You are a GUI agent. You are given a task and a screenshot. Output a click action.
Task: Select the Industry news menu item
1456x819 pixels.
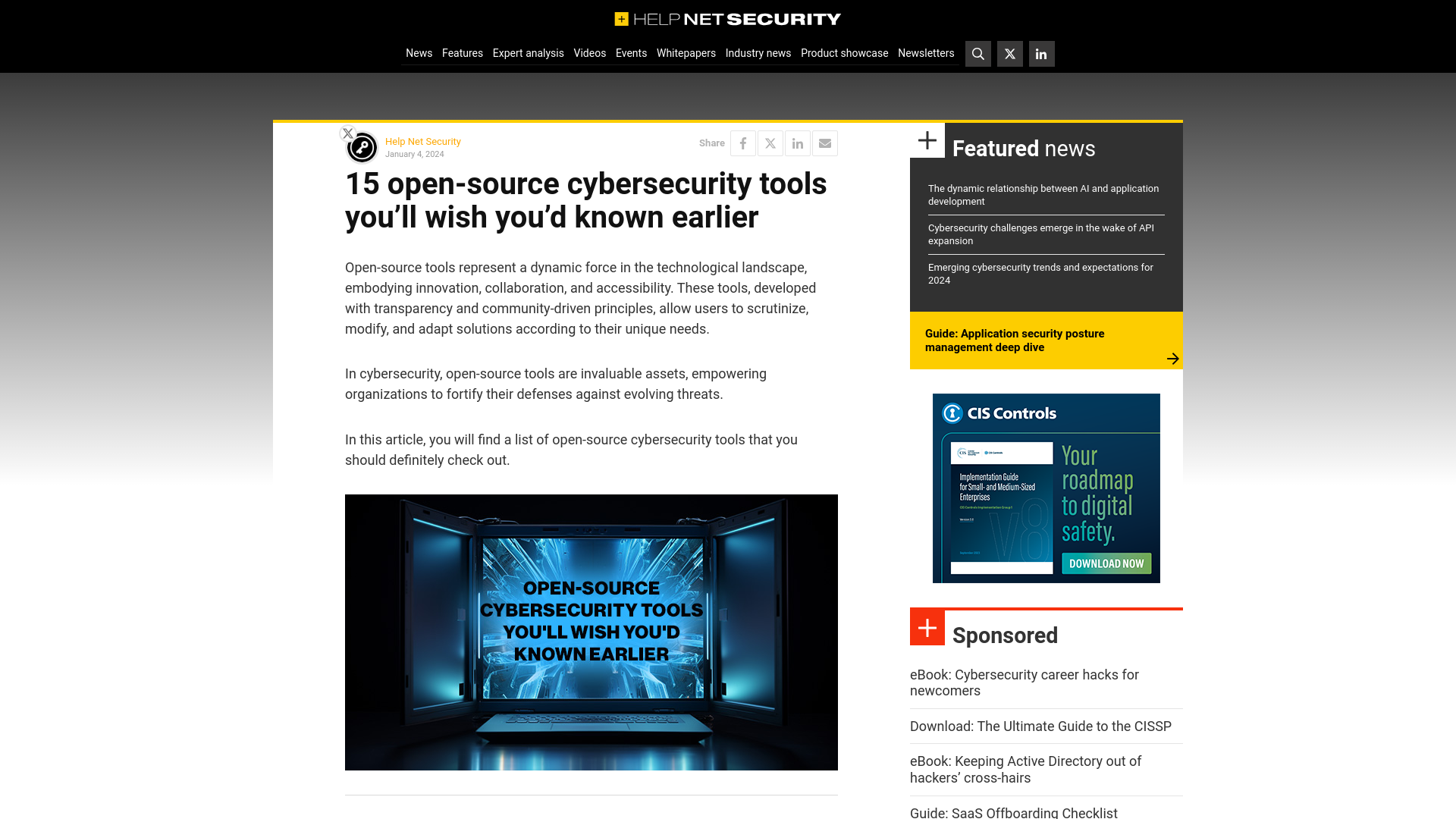[x=758, y=52]
